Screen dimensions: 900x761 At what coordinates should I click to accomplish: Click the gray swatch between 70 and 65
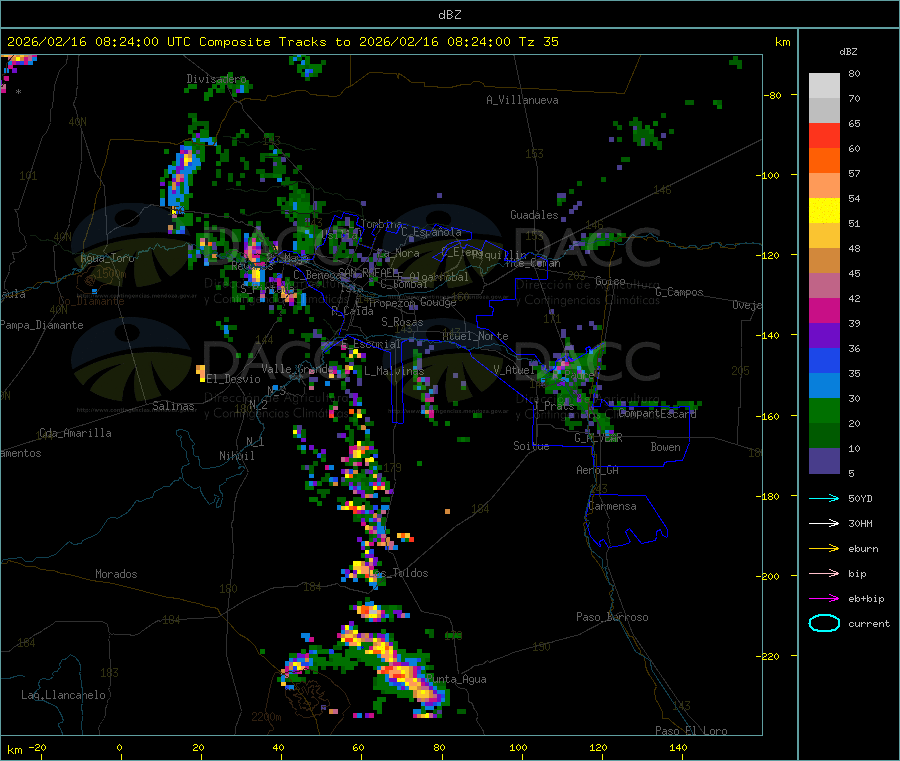tap(824, 111)
